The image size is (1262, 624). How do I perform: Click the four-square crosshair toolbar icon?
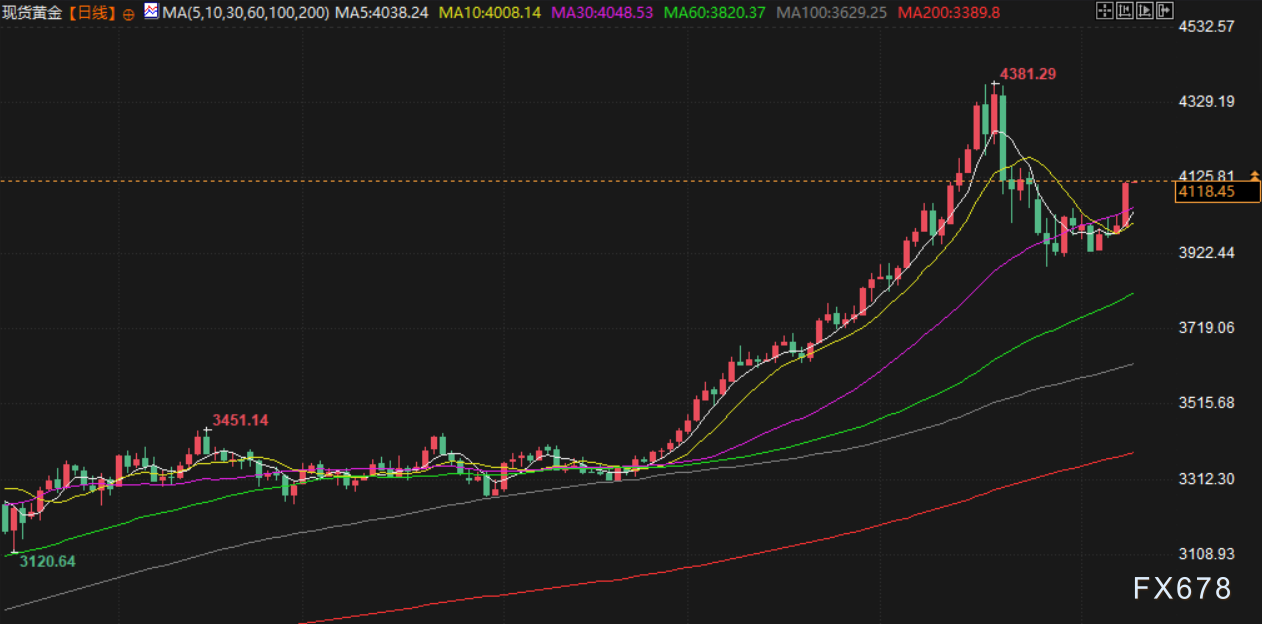point(1104,12)
